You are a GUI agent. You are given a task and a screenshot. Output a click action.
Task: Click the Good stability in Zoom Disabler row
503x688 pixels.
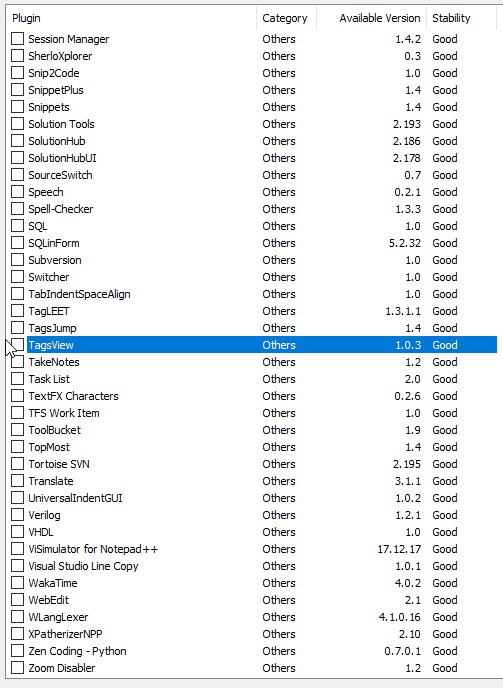click(x=445, y=668)
